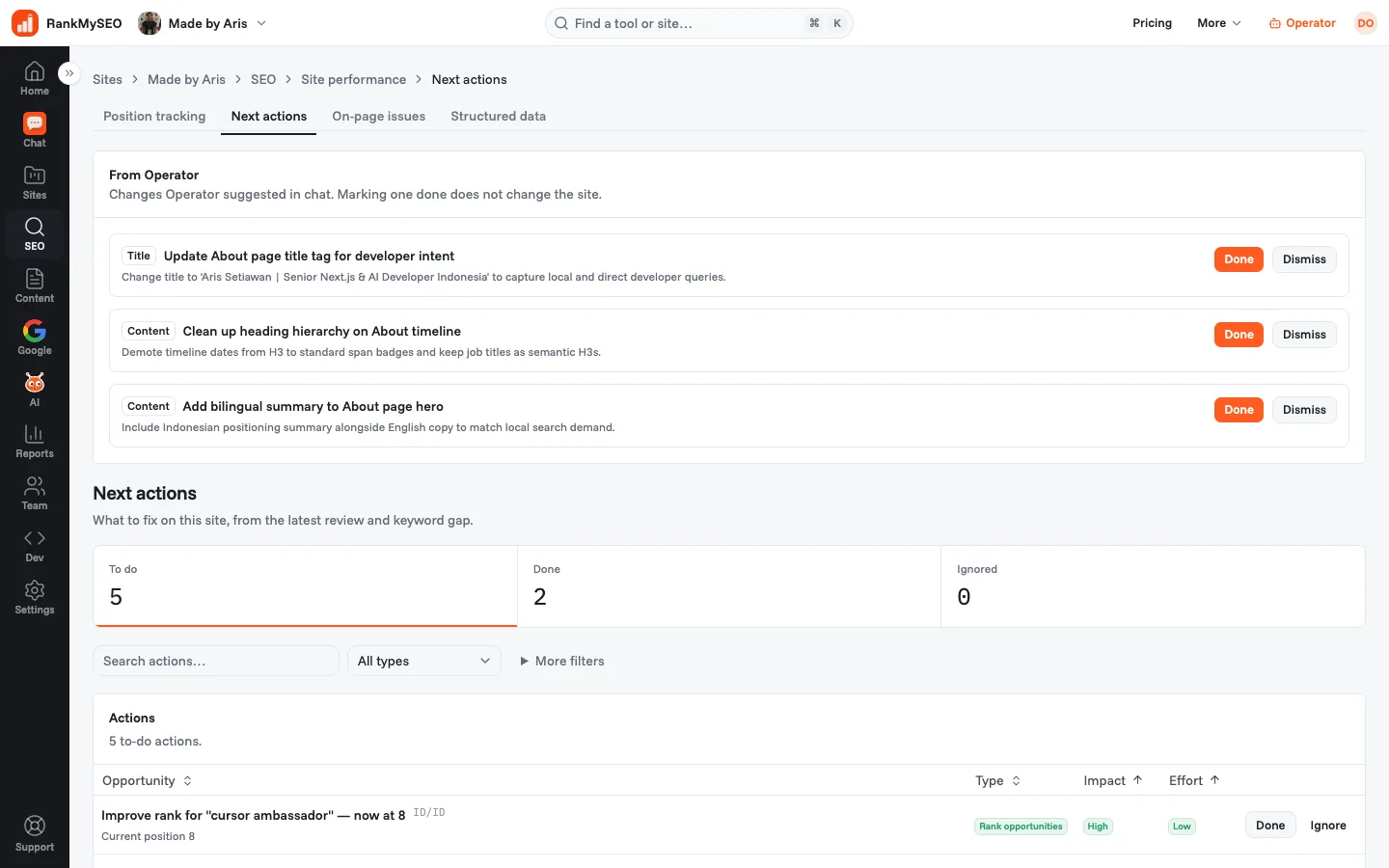Select the SEO sidebar icon
This screenshot has width=1389, height=868.
(x=35, y=234)
